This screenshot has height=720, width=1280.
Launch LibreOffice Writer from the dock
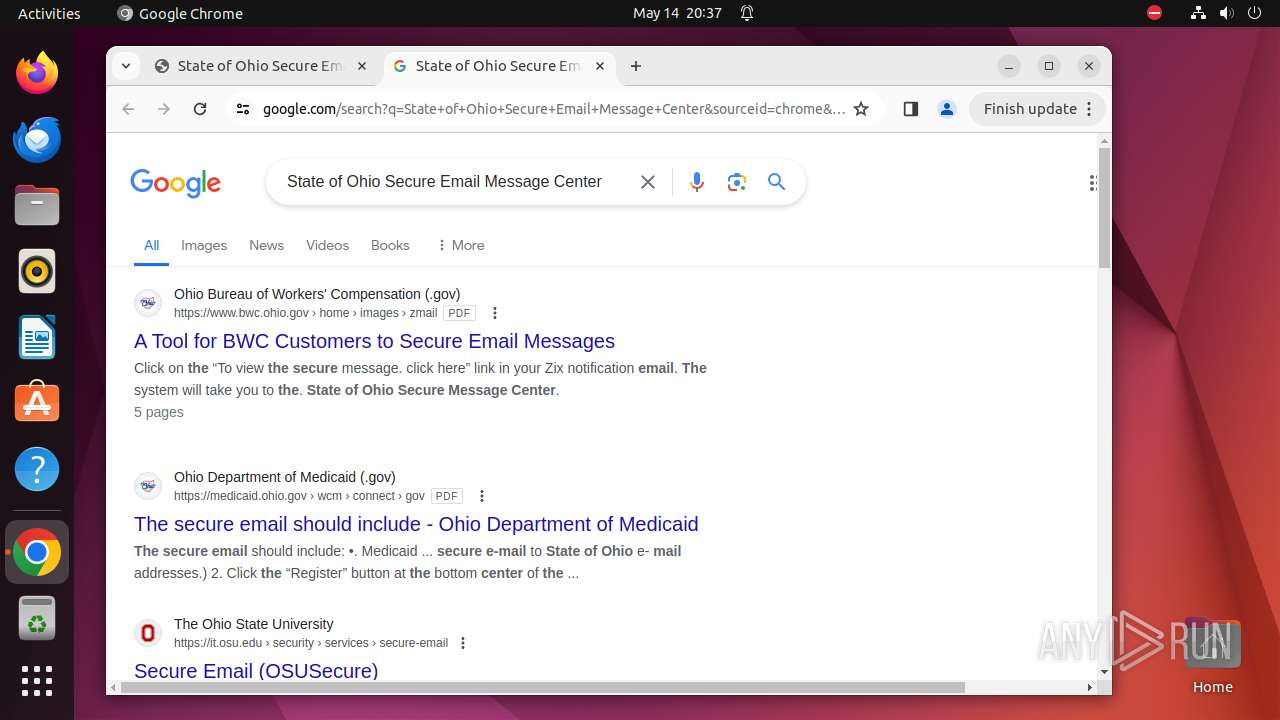pos(37,337)
